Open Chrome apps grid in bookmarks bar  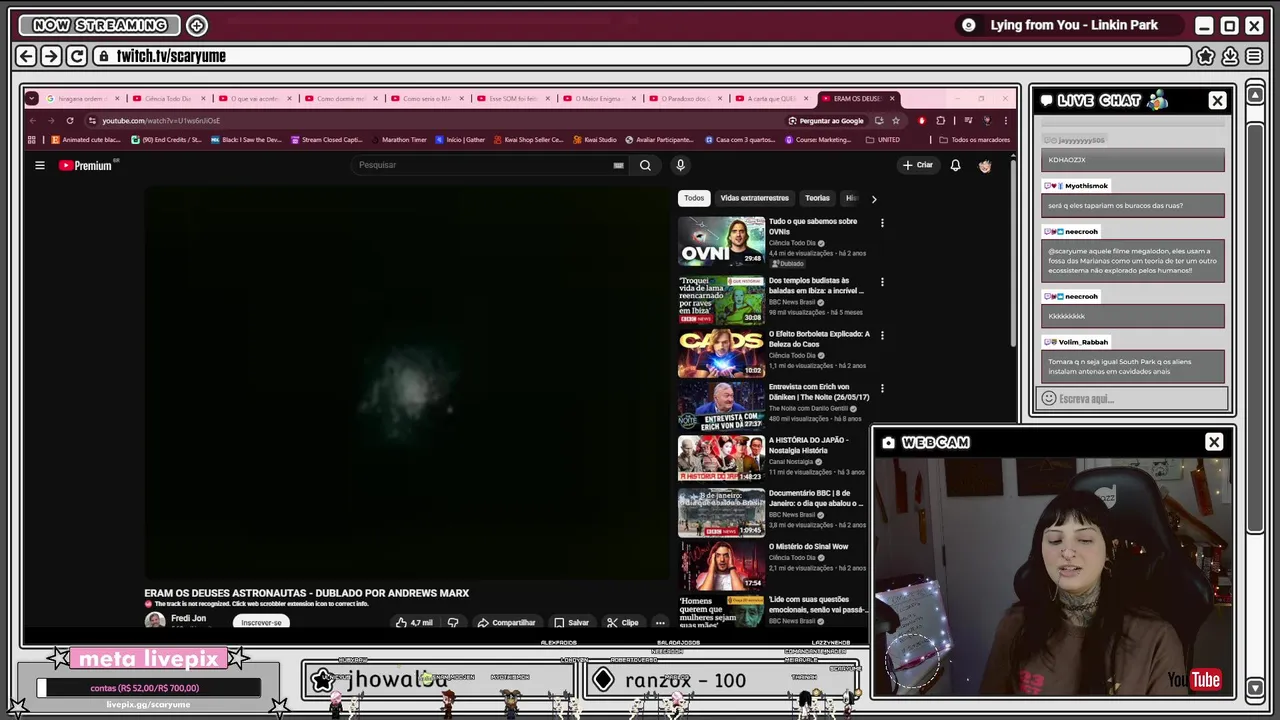(x=32, y=140)
